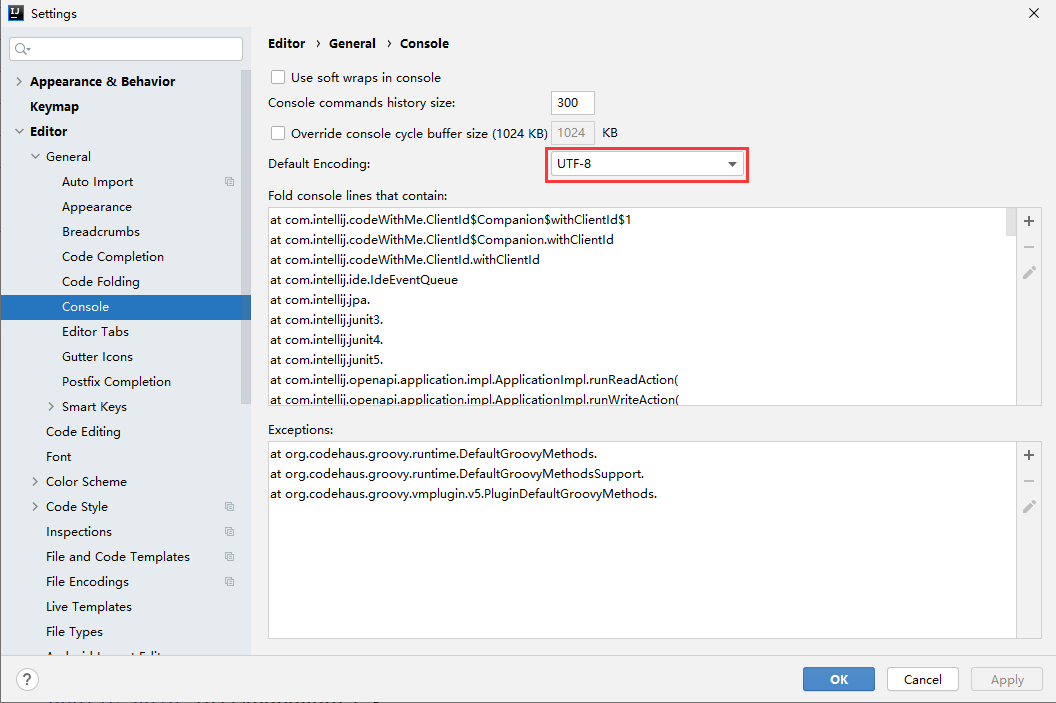Image resolution: width=1056 pixels, height=703 pixels.
Task: Confirm settings with OK button
Action: [x=838, y=679]
